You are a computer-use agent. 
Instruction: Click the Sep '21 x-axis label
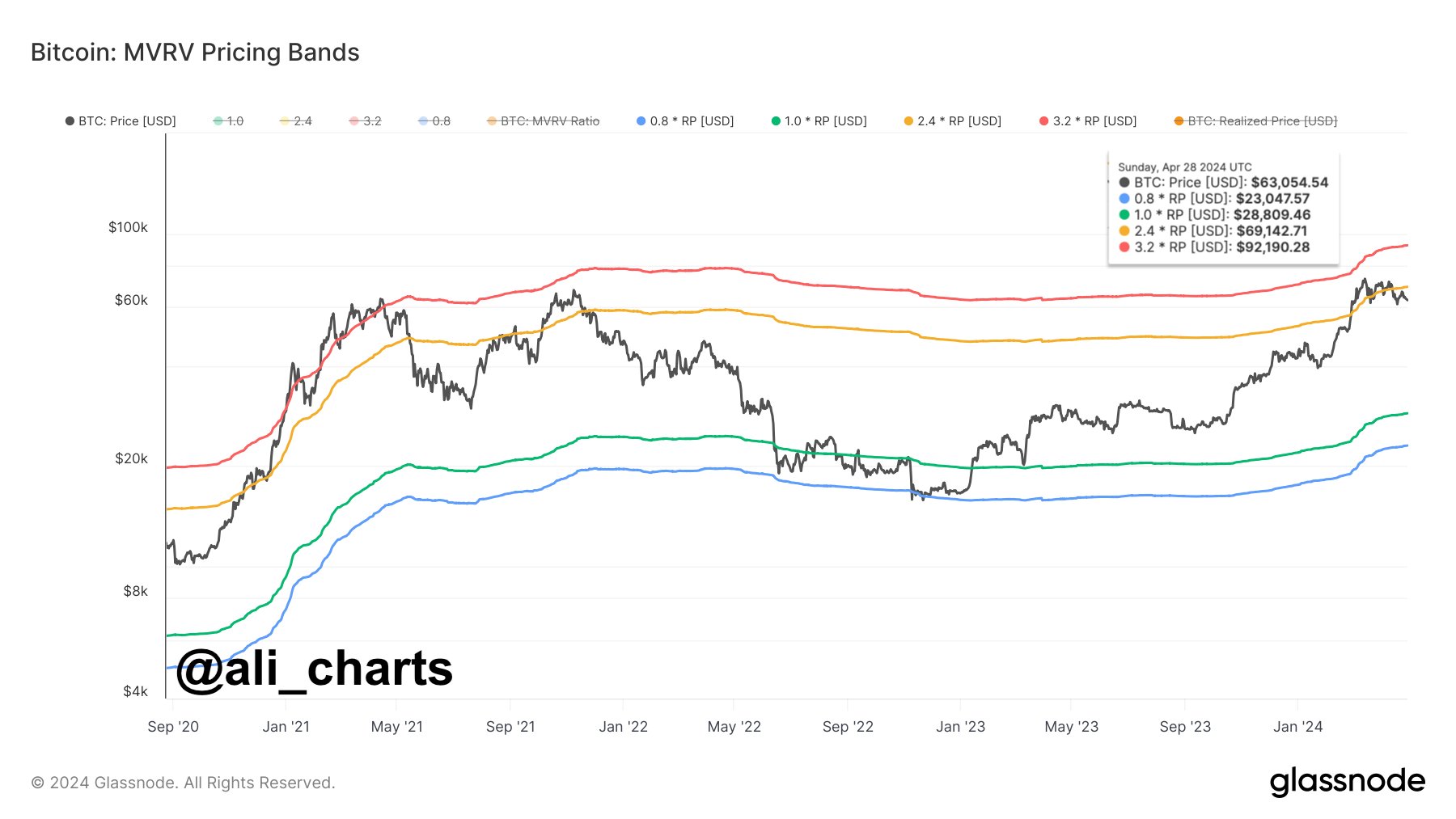point(510,727)
